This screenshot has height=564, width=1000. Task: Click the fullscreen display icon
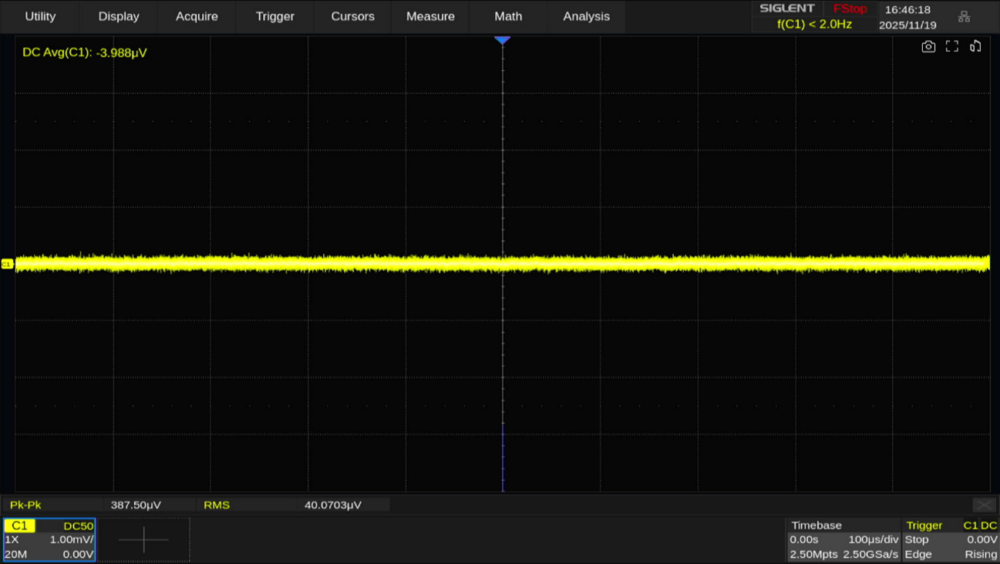coord(952,47)
